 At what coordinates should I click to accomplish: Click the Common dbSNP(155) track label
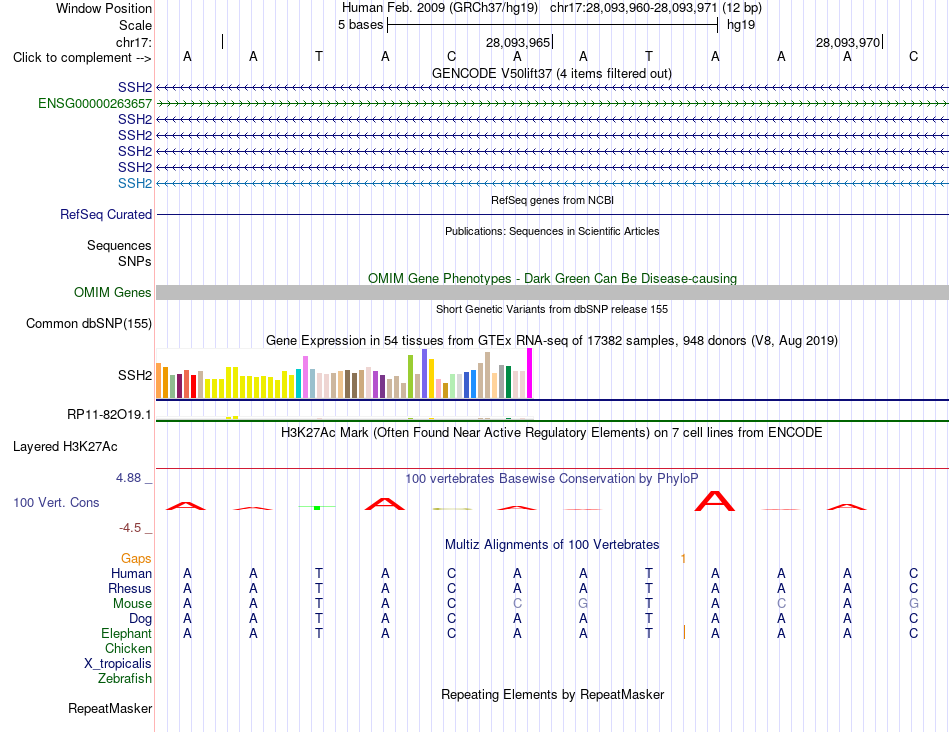point(88,324)
